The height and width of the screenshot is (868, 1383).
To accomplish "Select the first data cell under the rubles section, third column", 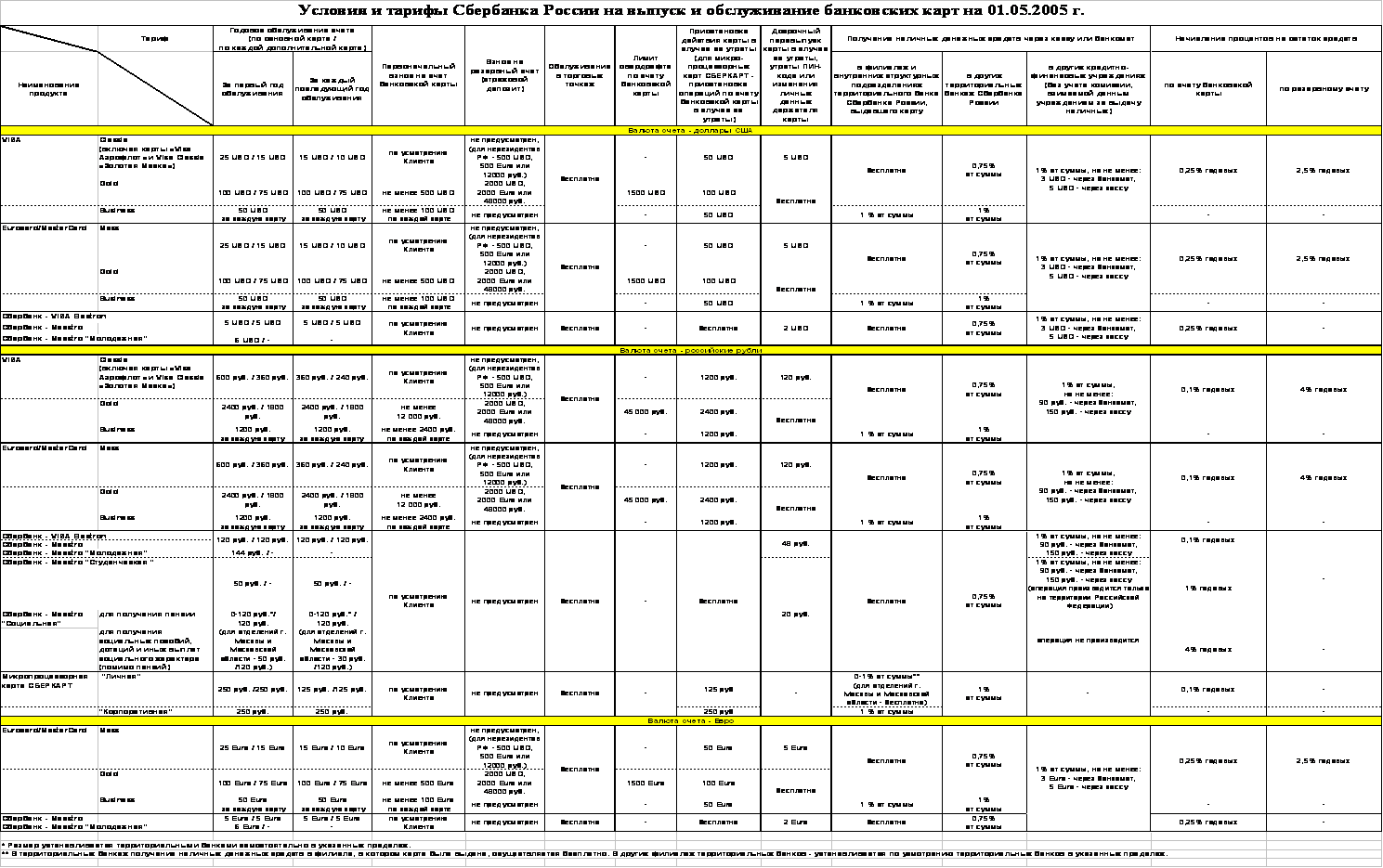I will click(x=253, y=378).
